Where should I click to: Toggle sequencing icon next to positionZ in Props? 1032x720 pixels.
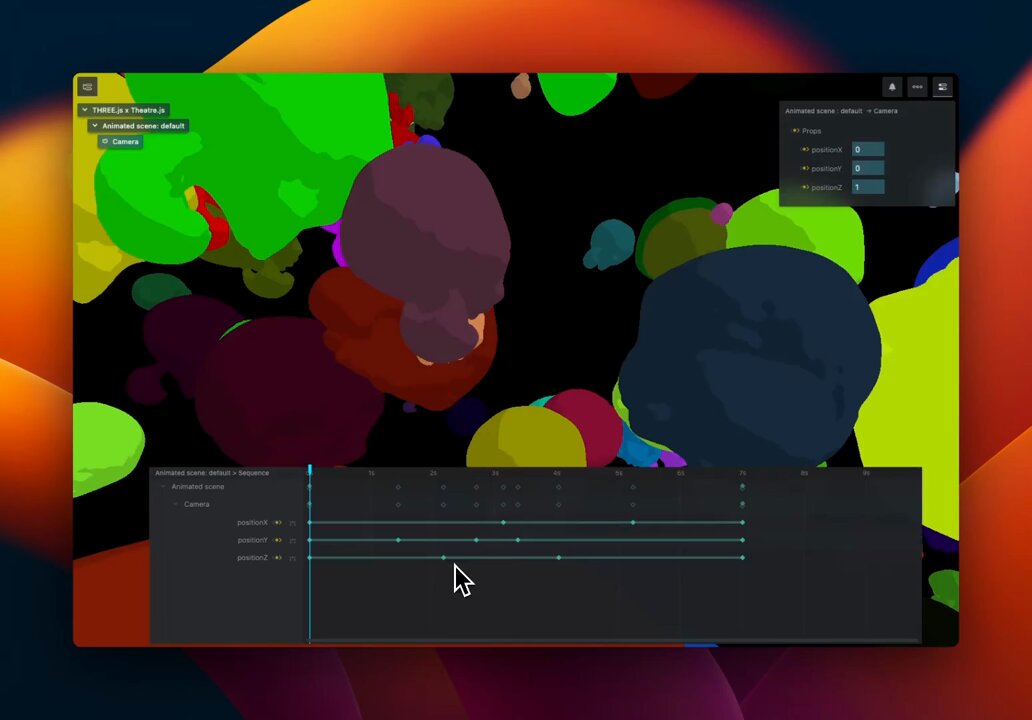805,187
